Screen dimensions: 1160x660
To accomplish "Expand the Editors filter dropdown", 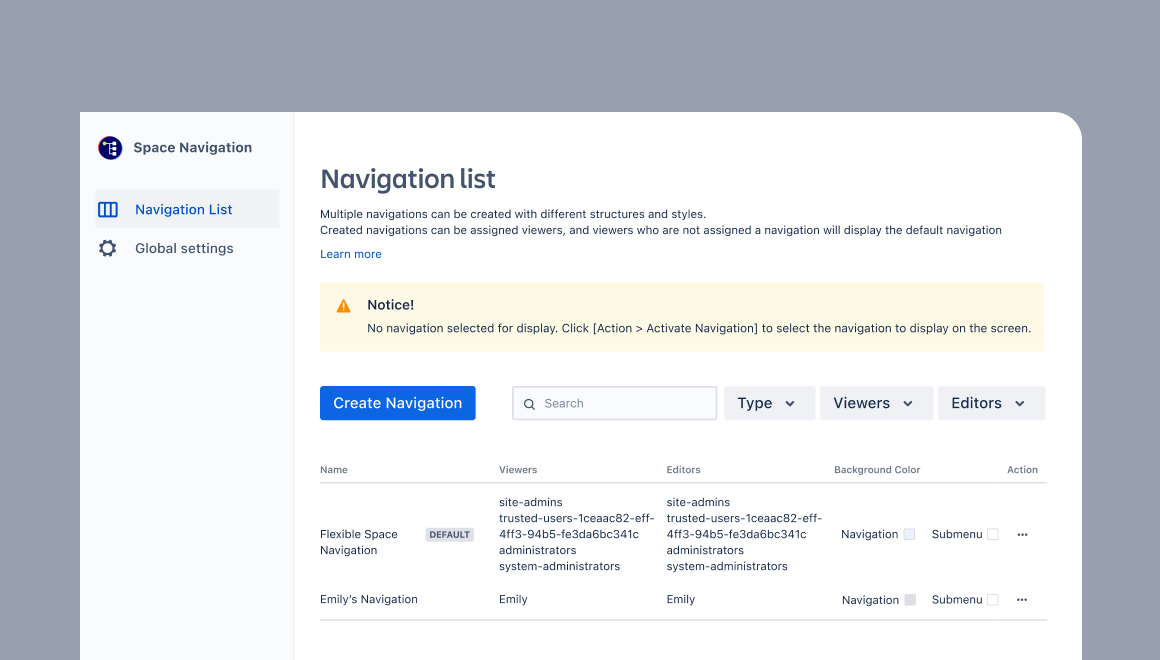I will click(991, 403).
